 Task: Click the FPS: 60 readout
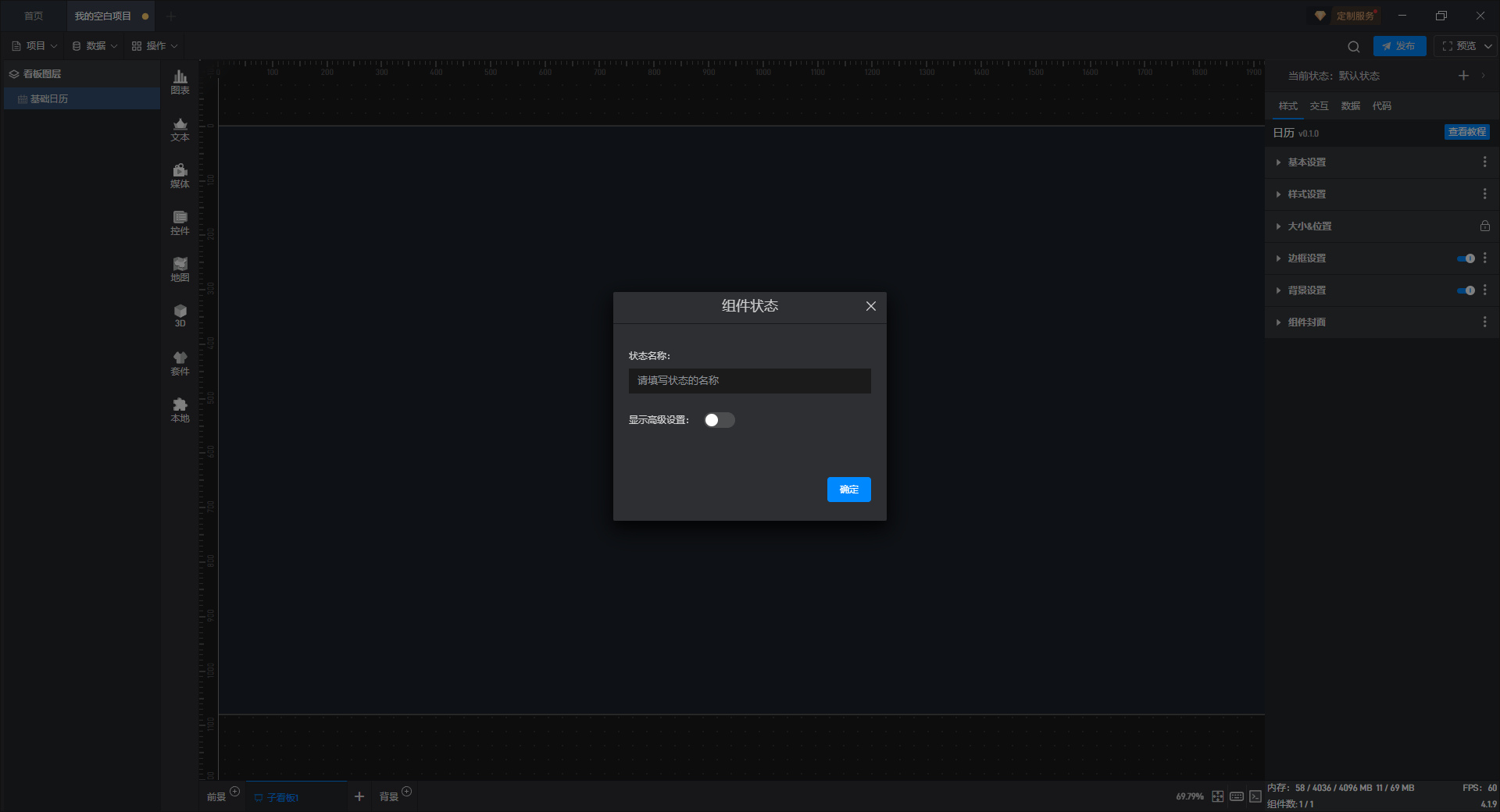(x=1480, y=788)
